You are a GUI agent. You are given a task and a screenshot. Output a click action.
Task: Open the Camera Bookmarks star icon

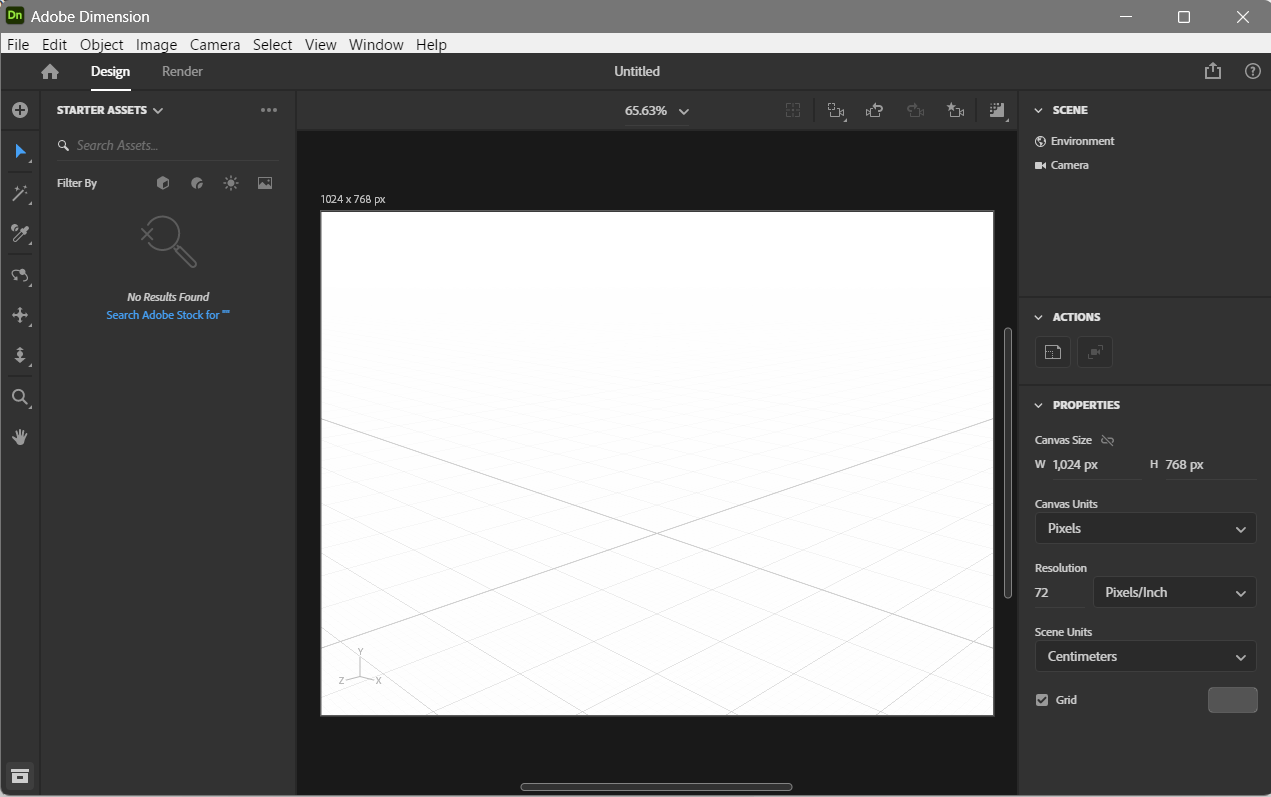[955, 110]
